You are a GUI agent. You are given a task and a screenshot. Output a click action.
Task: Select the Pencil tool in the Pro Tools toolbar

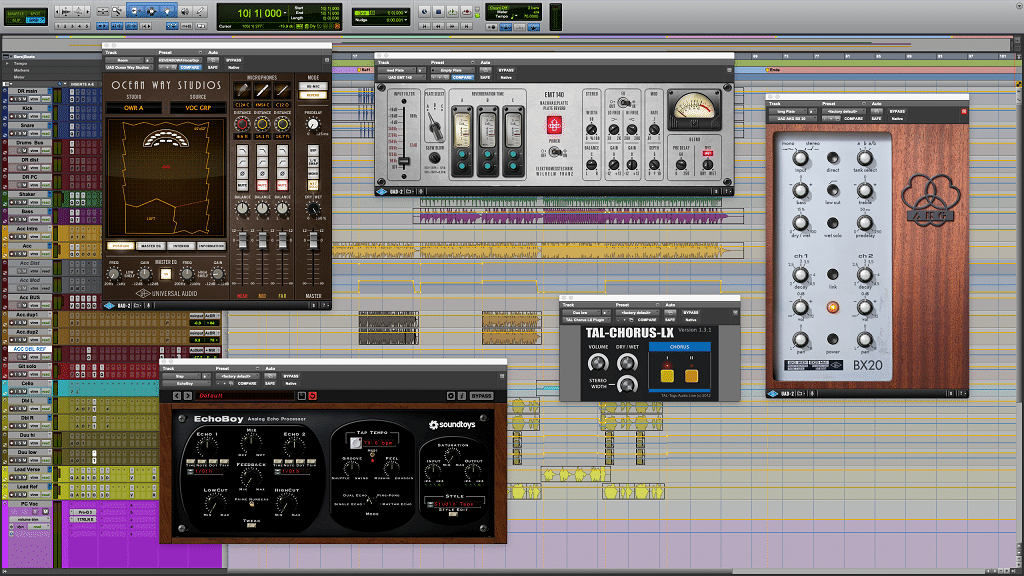[200, 11]
